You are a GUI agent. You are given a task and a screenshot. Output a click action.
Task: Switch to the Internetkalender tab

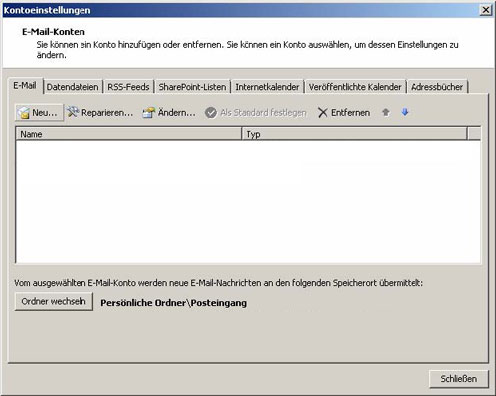(x=267, y=87)
